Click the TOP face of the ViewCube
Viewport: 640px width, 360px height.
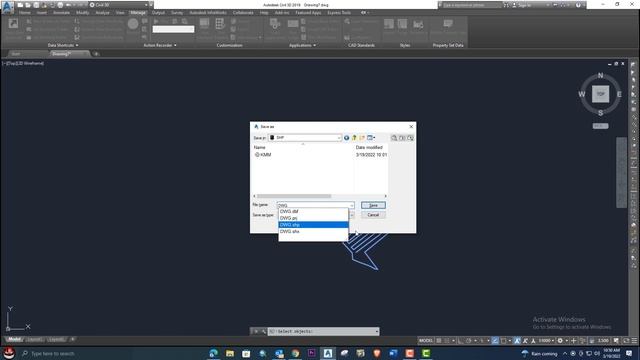[x=600, y=94]
